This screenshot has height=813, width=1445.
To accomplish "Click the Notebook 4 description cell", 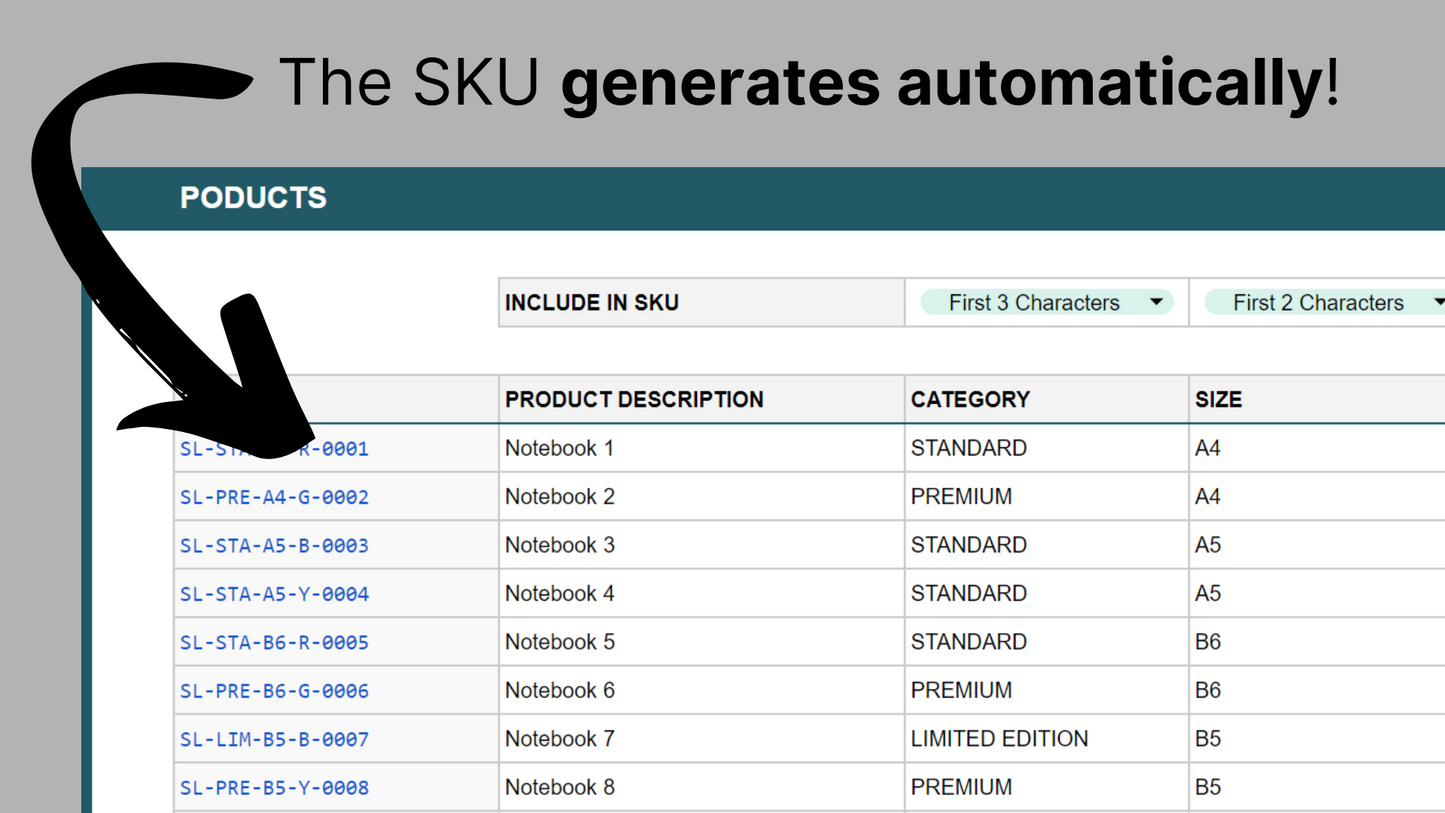I will (x=559, y=594).
